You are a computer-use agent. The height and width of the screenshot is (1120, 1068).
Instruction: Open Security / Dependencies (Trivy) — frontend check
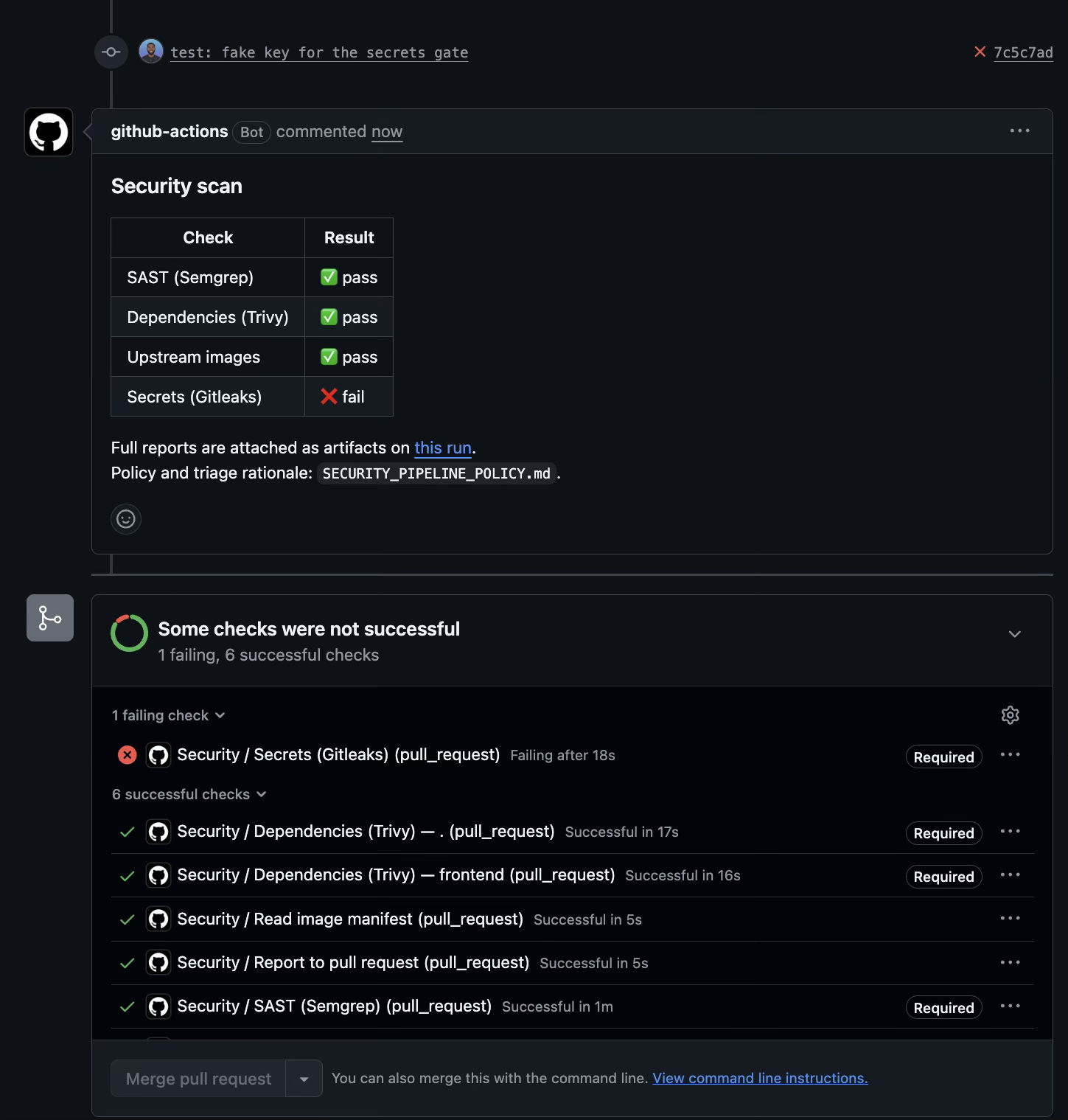tap(396, 874)
